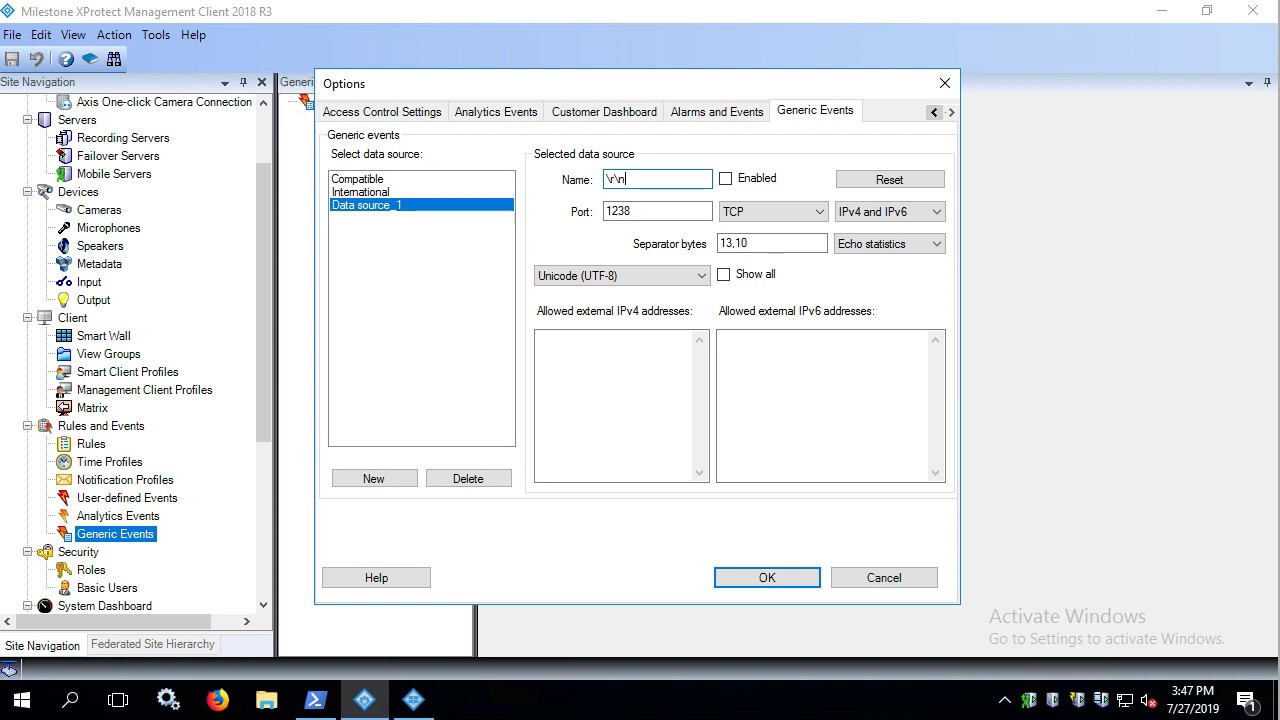Image resolution: width=1280 pixels, height=720 pixels.
Task: Open the Site Navigation panel dropdown arrow
Action: click(225, 83)
